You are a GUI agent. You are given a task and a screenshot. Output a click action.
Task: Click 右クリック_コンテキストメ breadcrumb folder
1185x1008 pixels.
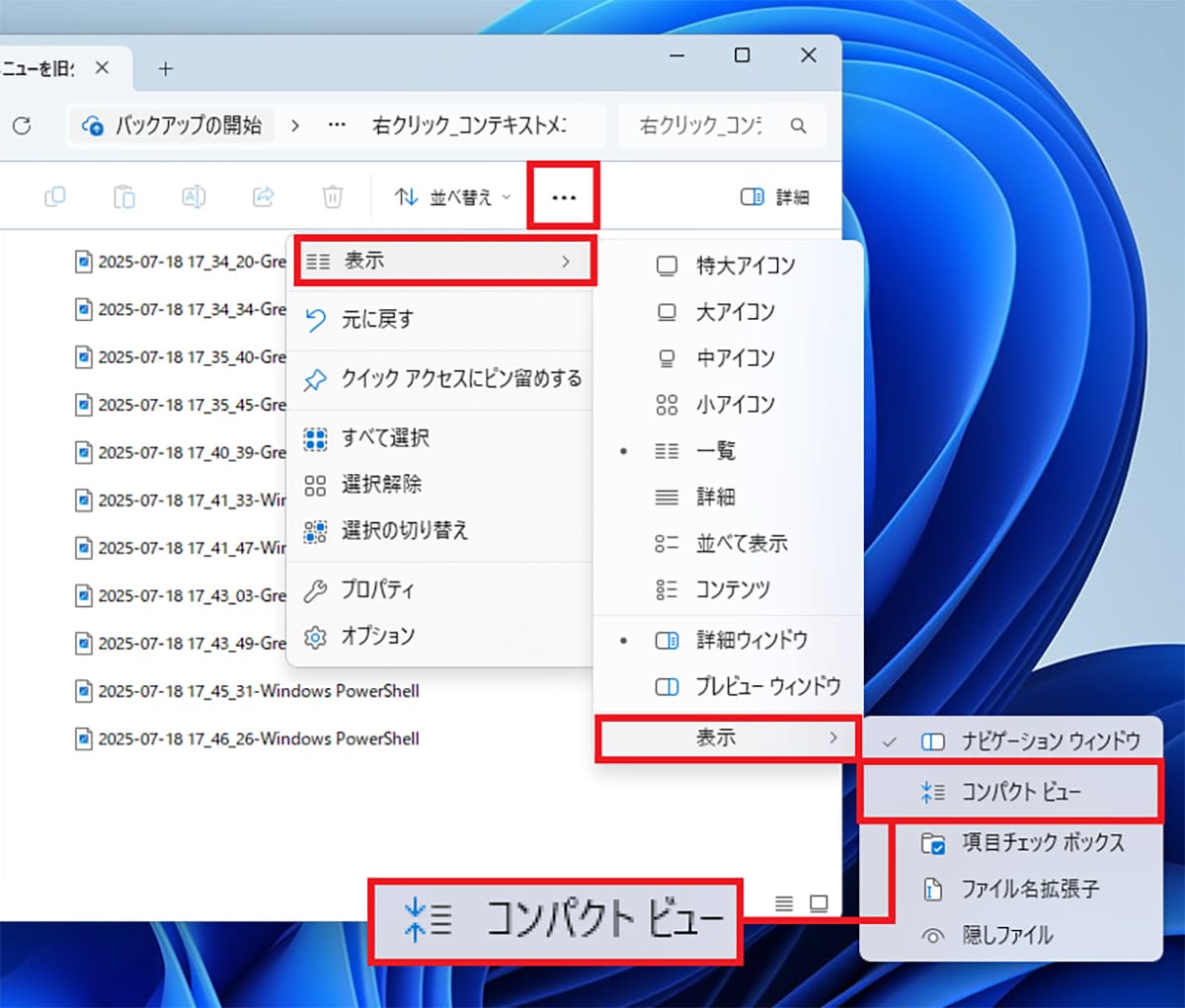(x=469, y=125)
